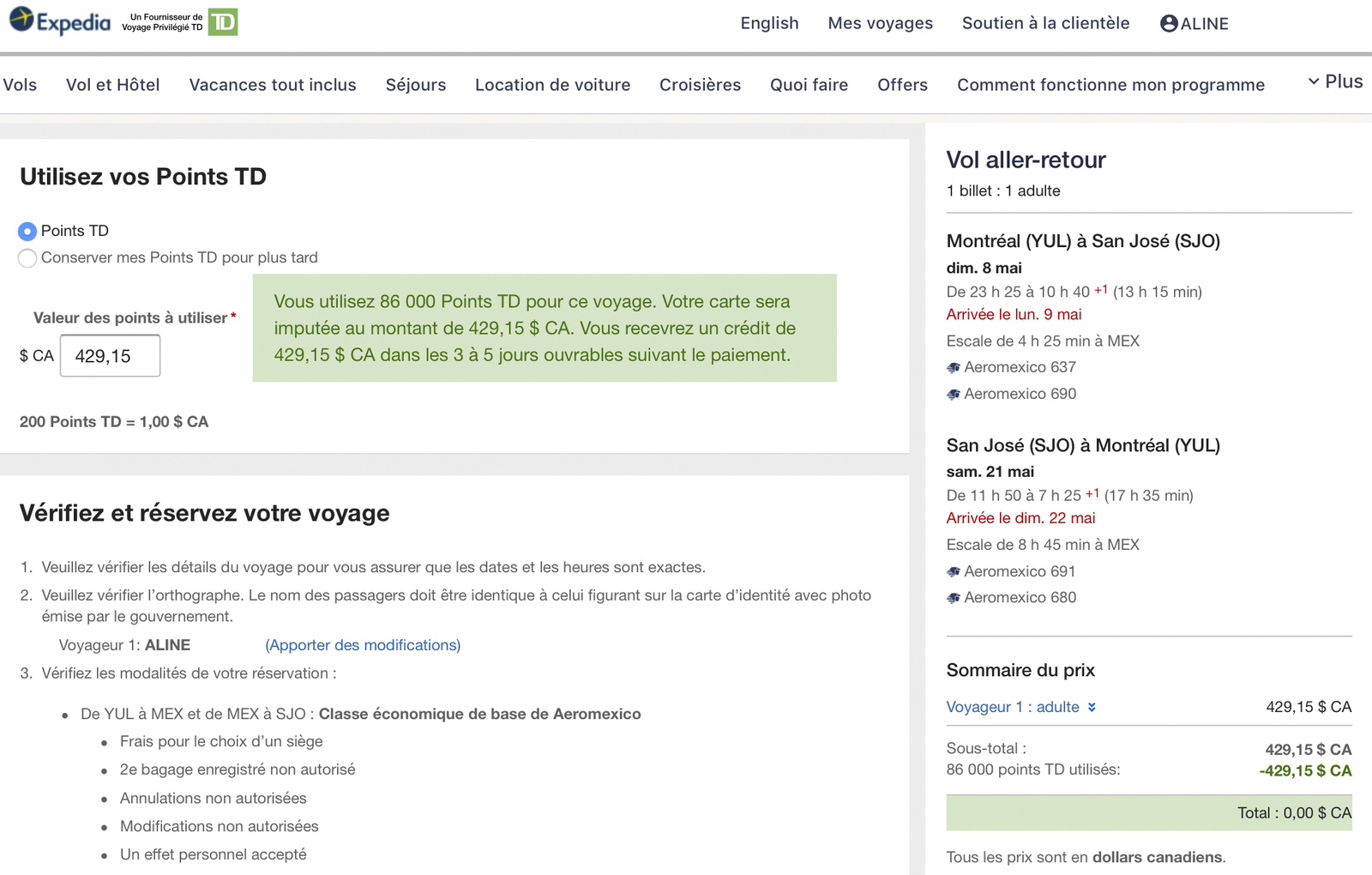The width and height of the screenshot is (1372, 875).
Task: Expand Voyageur 1 : adulte price details
Action: [1021, 707]
